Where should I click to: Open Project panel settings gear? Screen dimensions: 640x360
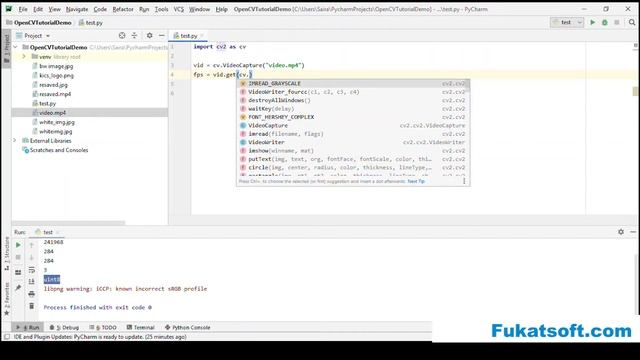(149, 36)
